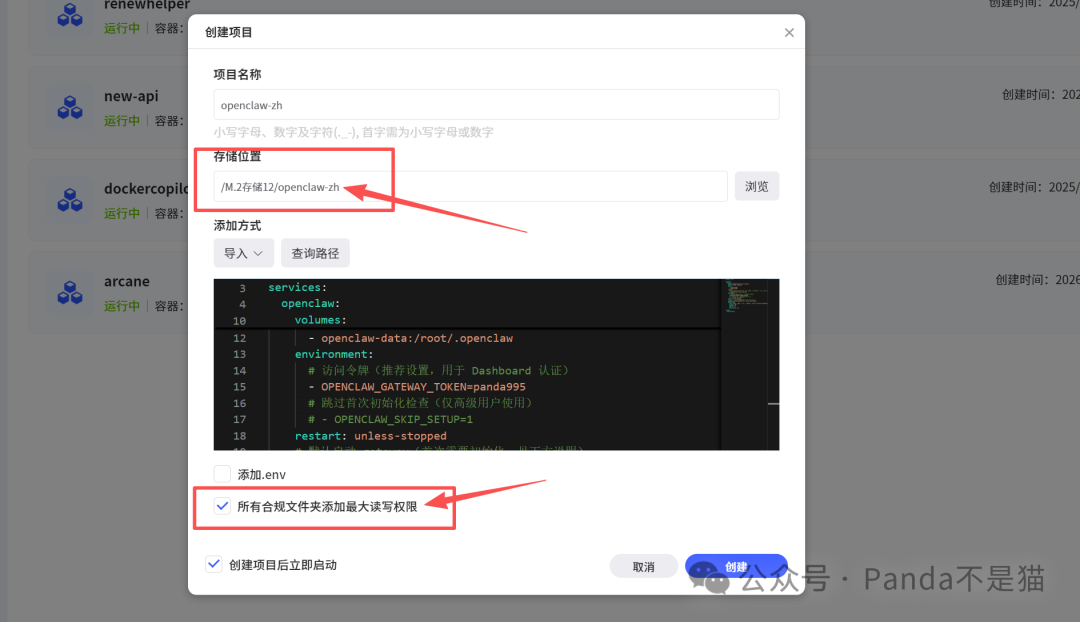This screenshot has height=622, width=1080.
Task: Click the code editor vertical scrollbar marker
Action: 773,404
